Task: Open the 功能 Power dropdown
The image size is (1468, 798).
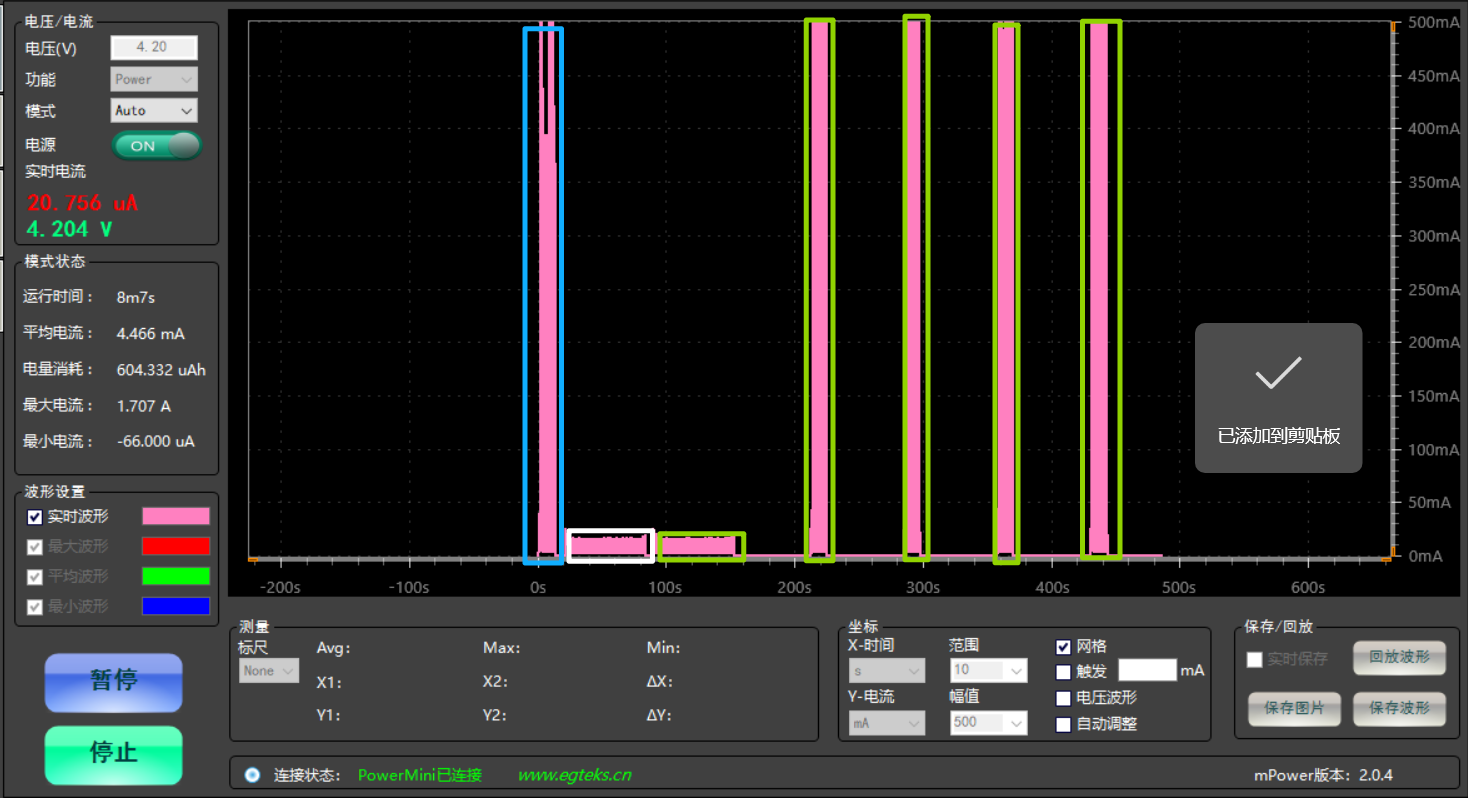Action: click(154, 79)
